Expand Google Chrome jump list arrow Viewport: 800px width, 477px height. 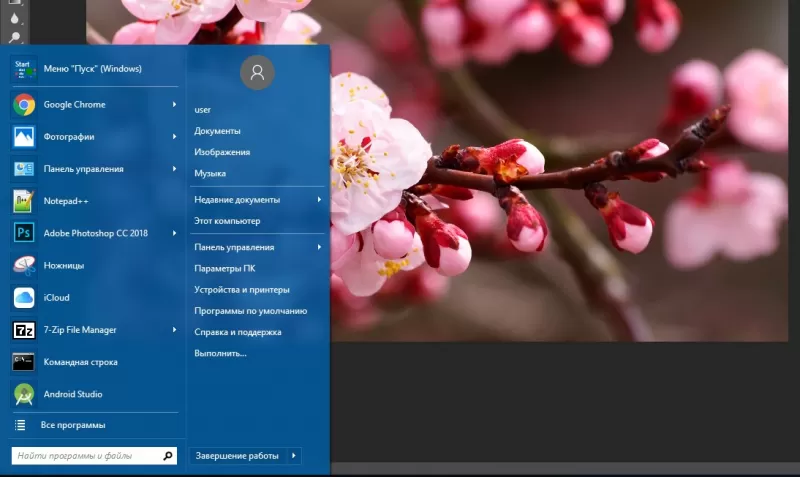point(175,105)
